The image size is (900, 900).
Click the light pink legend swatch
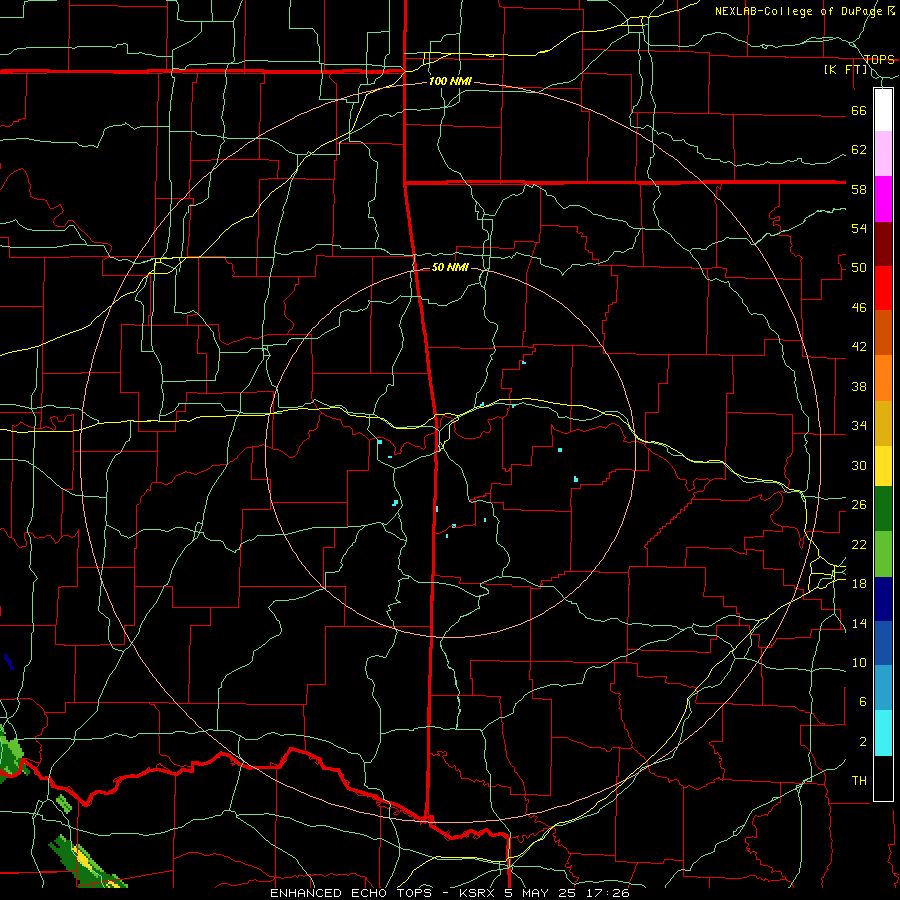tap(883, 153)
